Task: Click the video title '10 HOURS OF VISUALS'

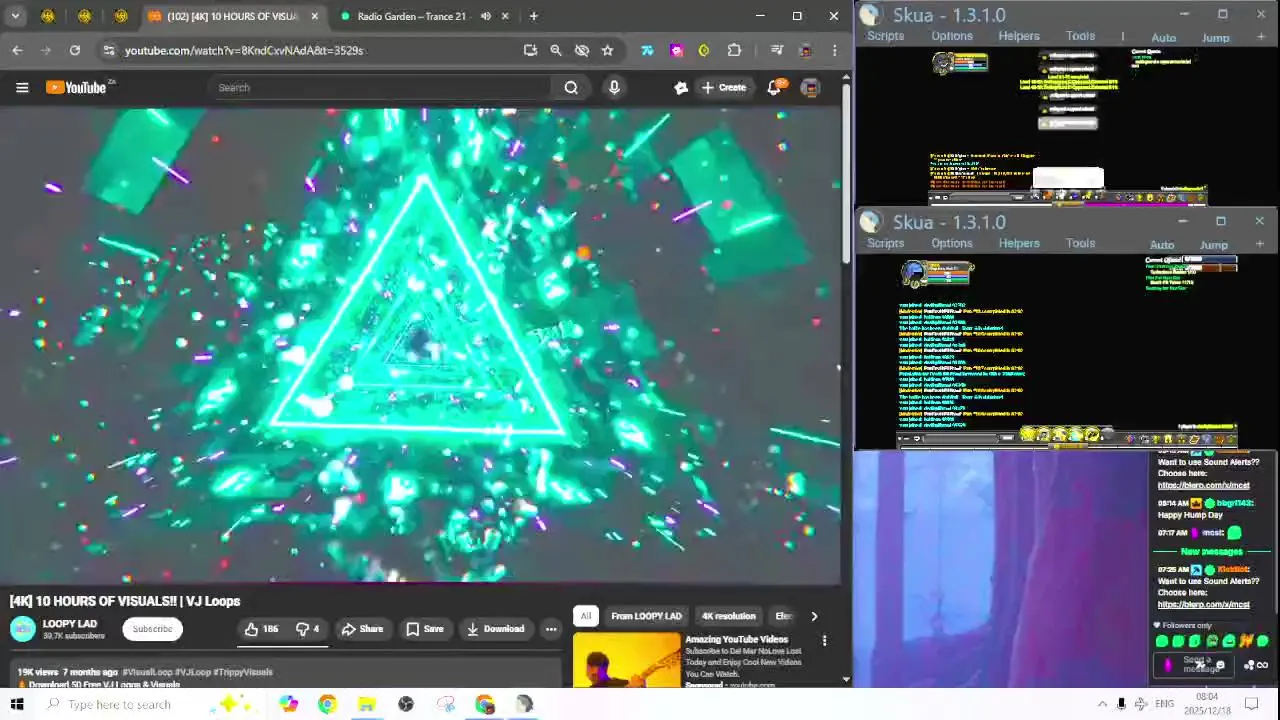Action: pyautogui.click(x=125, y=601)
